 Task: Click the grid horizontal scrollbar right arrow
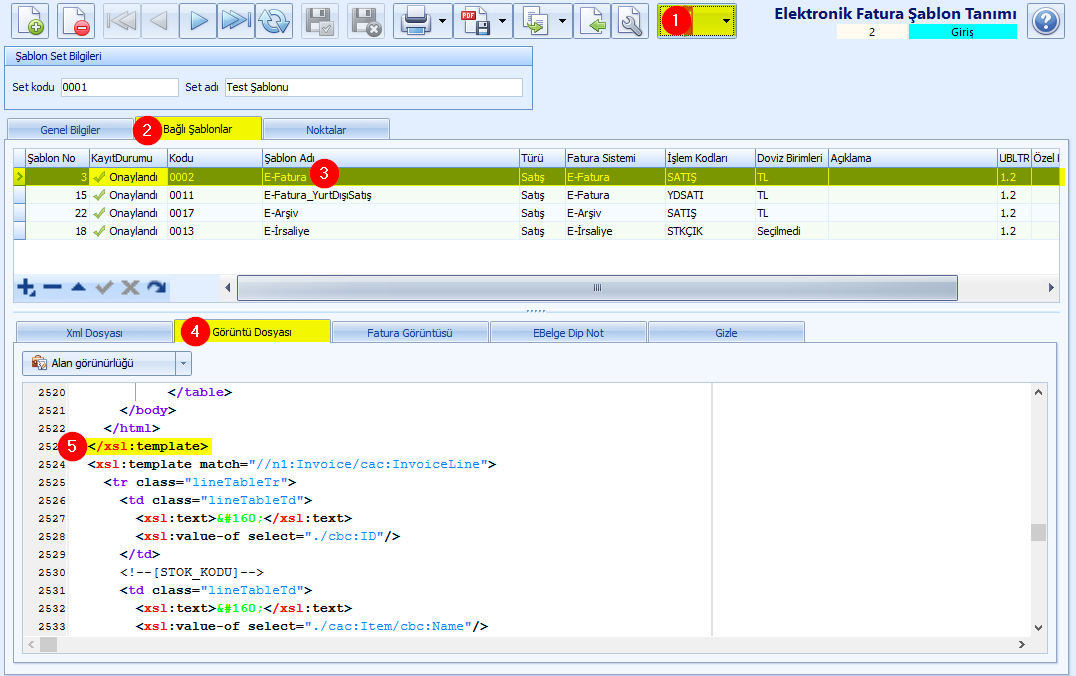pyautogui.click(x=1051, y=288)
